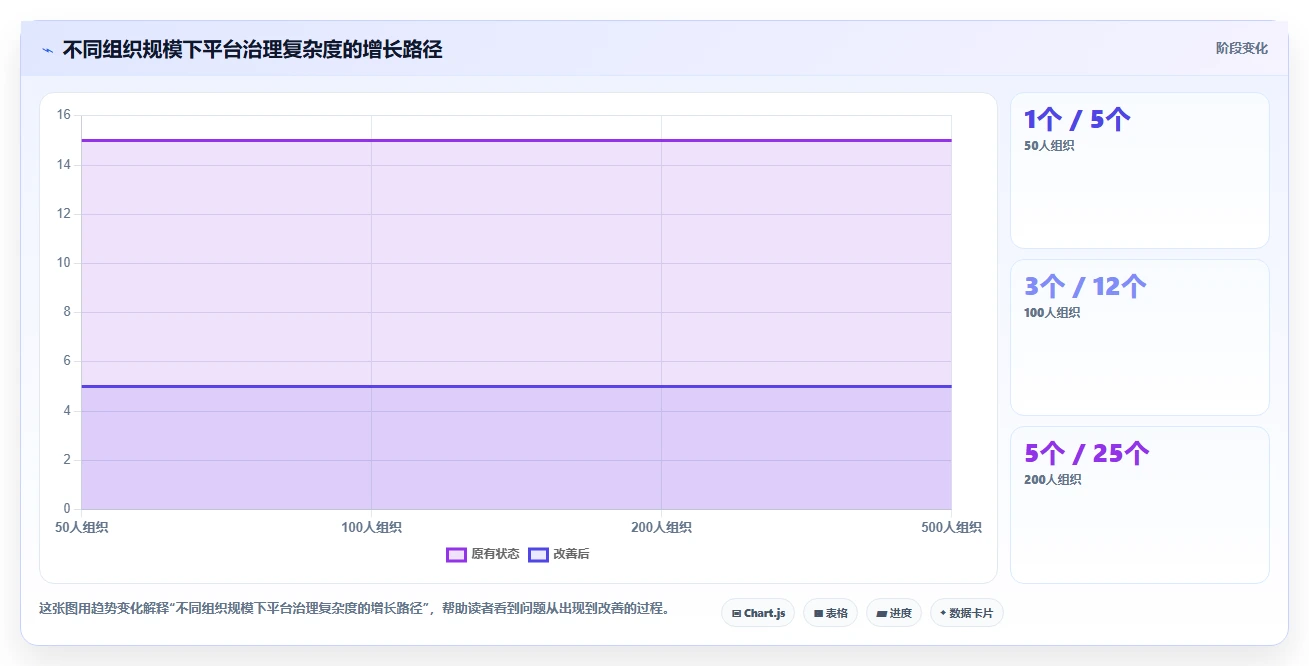Click the Chart.js tag
Screen dimensions: 1309x666
pos(758,613)
